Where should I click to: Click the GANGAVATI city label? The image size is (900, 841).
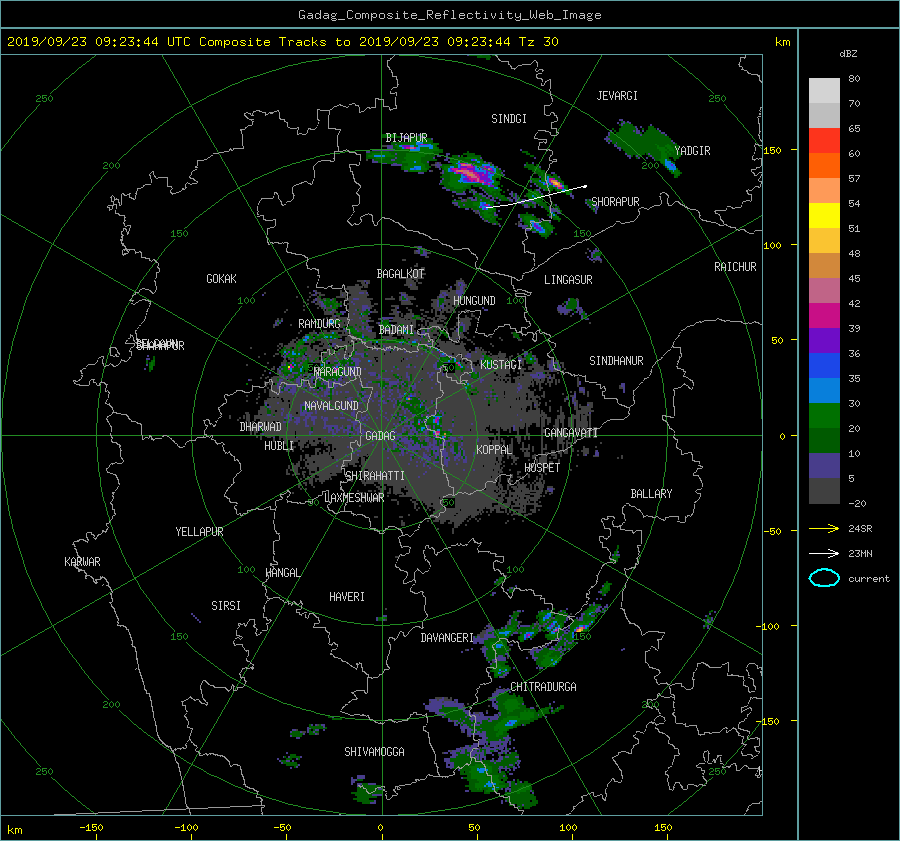[x=571, y=433]
